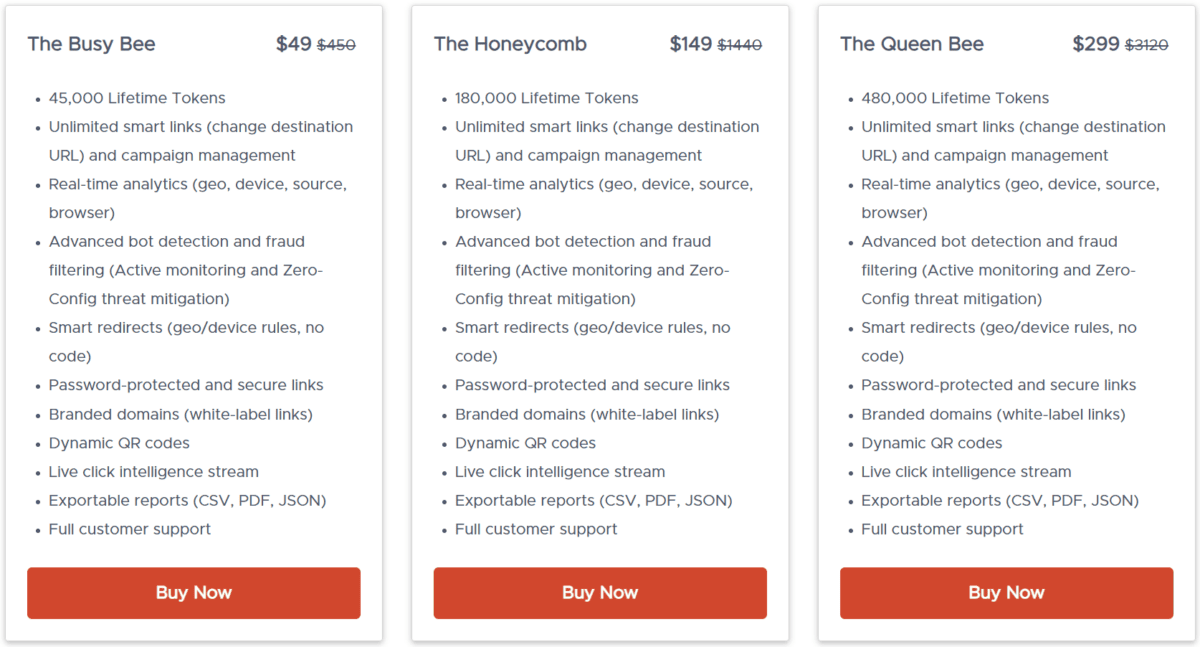Screen dimensions: 1200x647
Task: Click Busy Bee's Full customer support item
Action: tap(130, 529)
